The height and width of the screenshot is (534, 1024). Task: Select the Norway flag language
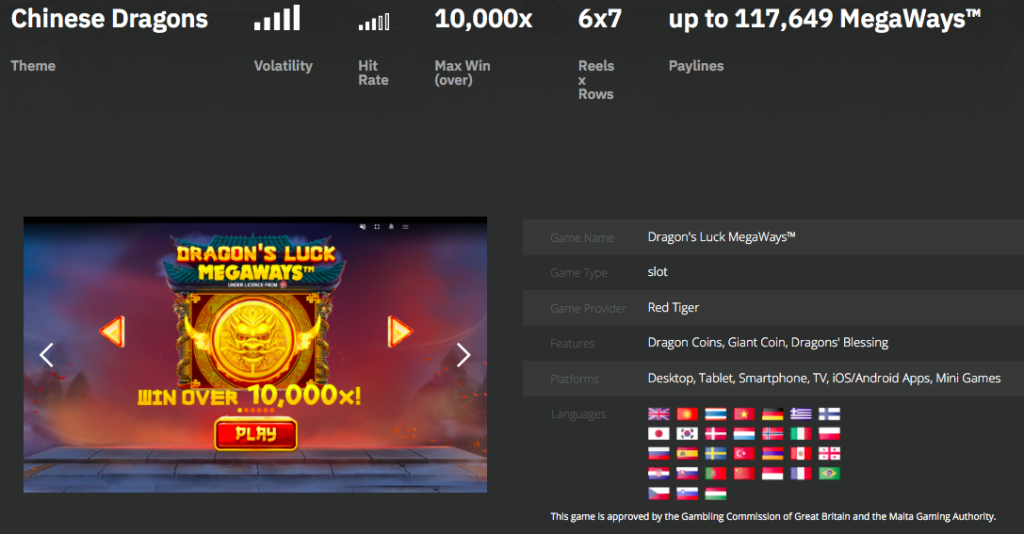coord(773,433)
